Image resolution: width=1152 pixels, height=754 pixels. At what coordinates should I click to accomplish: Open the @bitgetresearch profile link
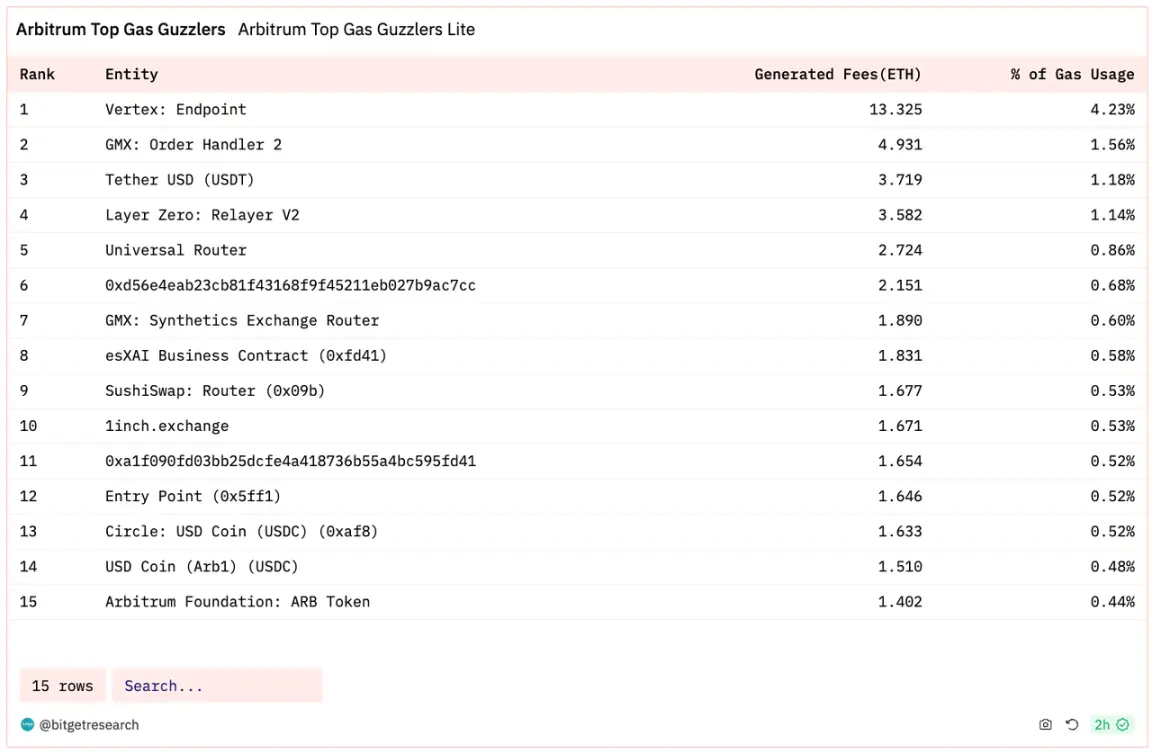tap(89, 725)
